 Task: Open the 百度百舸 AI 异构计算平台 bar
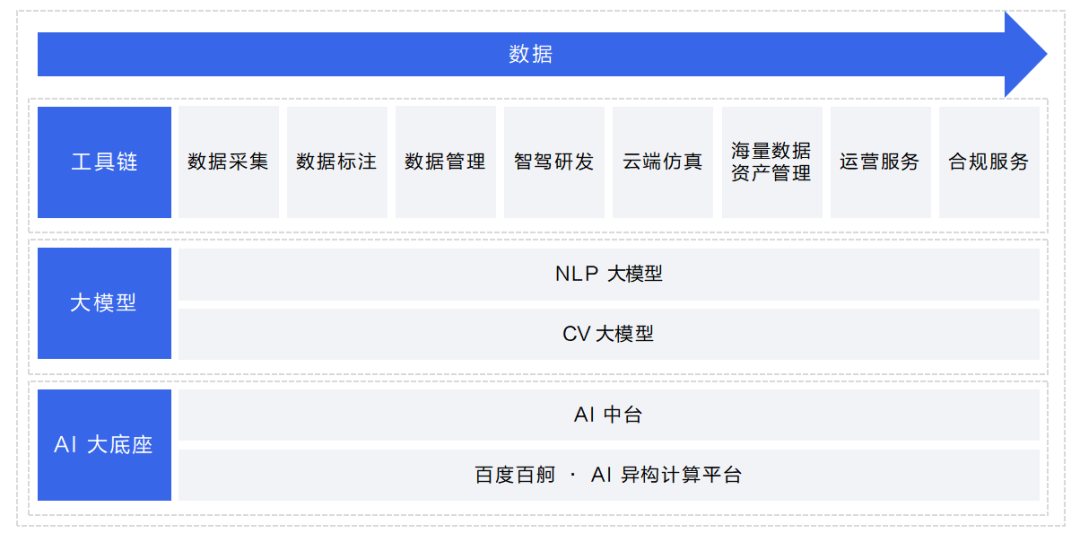(609, 475)
